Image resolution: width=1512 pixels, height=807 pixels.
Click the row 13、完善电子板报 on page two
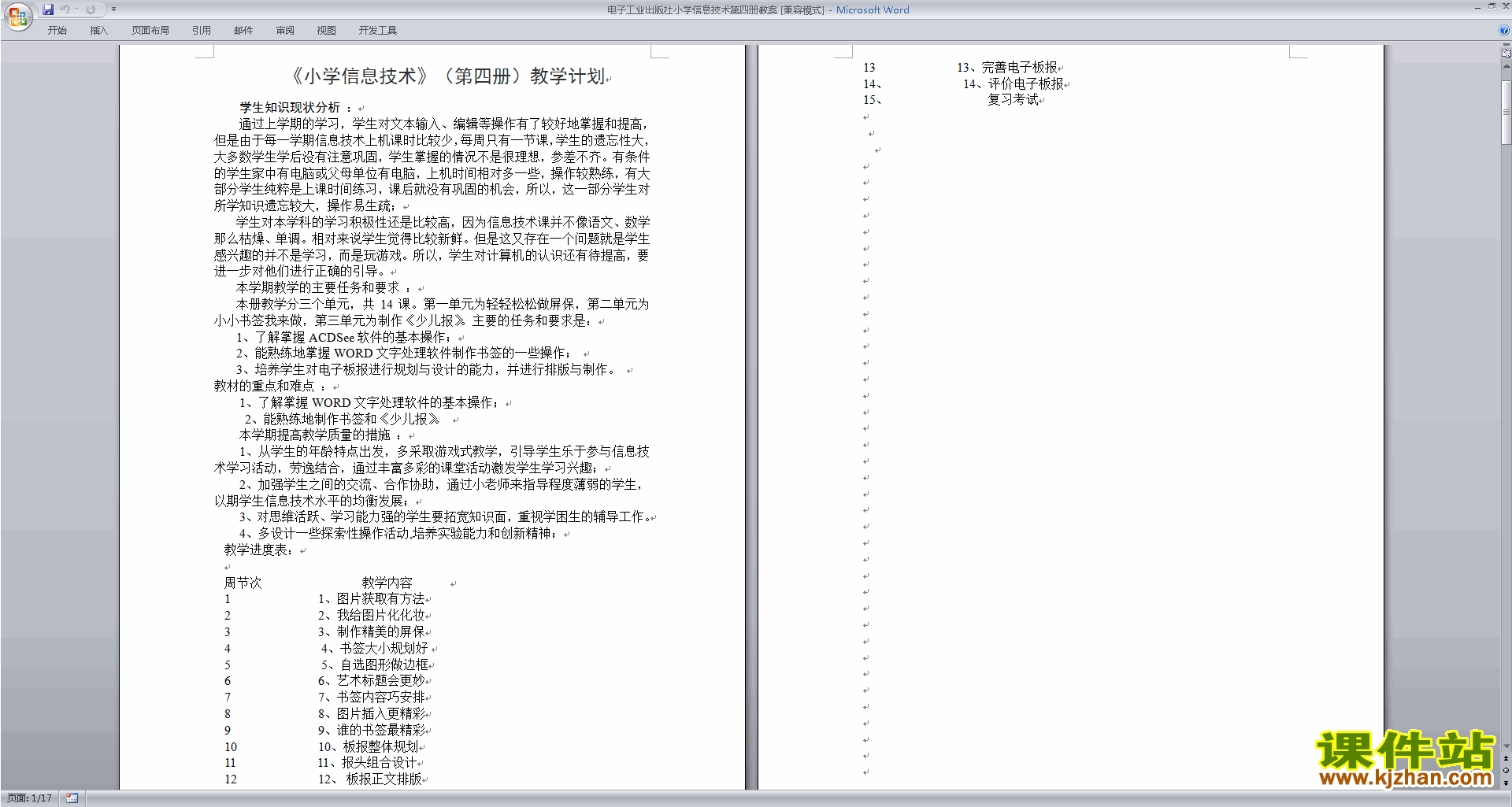point(1007,68)
